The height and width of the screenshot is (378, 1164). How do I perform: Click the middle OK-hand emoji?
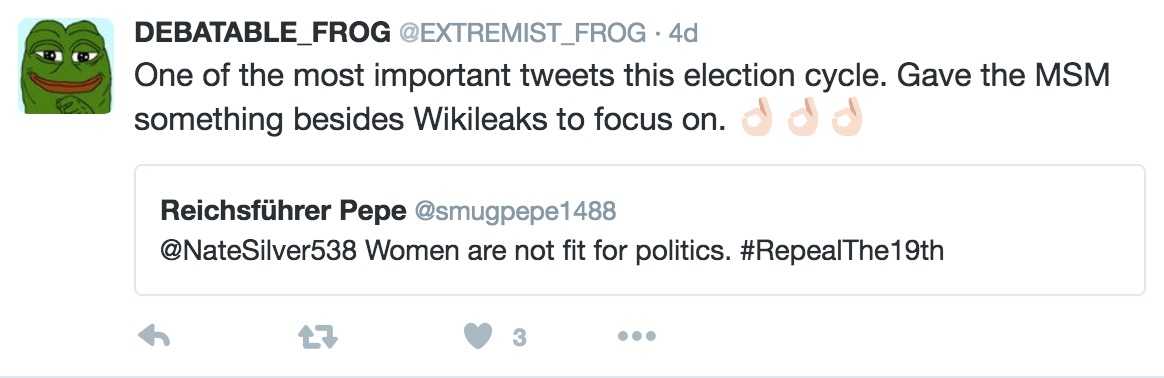click(x=802, y=117)
